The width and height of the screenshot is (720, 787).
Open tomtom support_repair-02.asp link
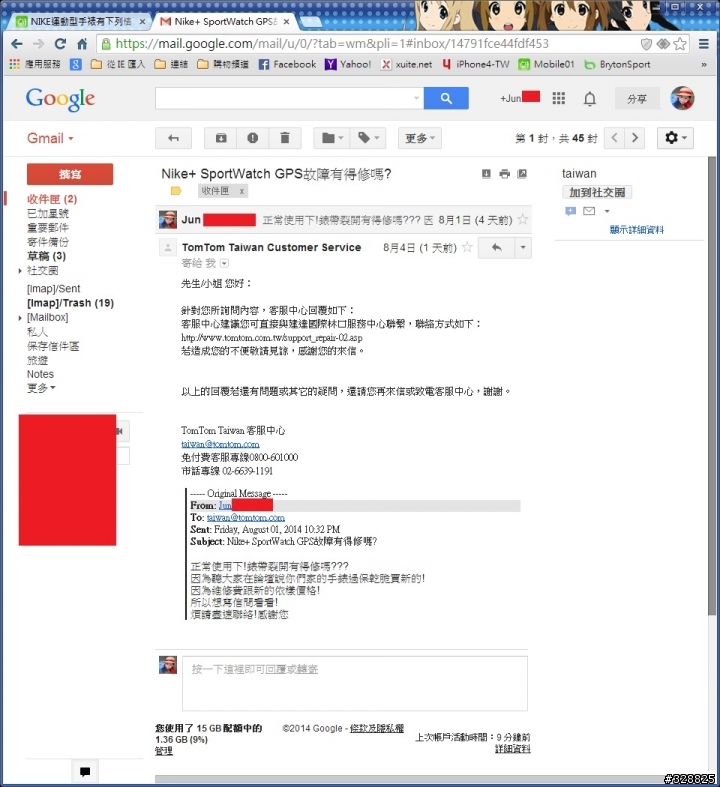[271, 338]
